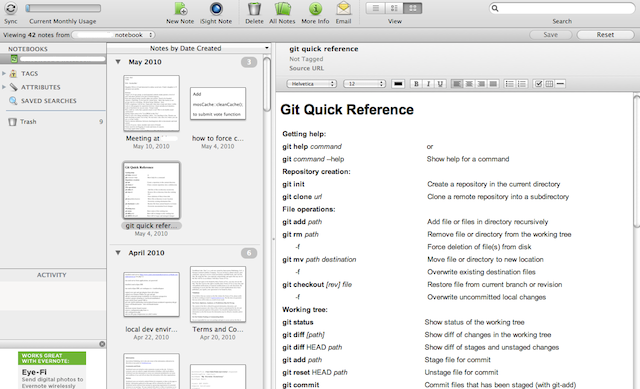Open the font size 12 dropdown
640x389 pixels.
click(364, 84)
